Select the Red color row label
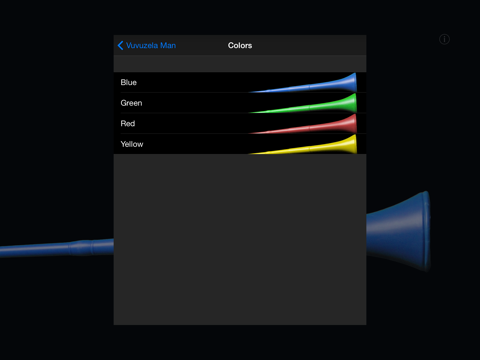Screen dimensions: 480x360 (128, 124)
